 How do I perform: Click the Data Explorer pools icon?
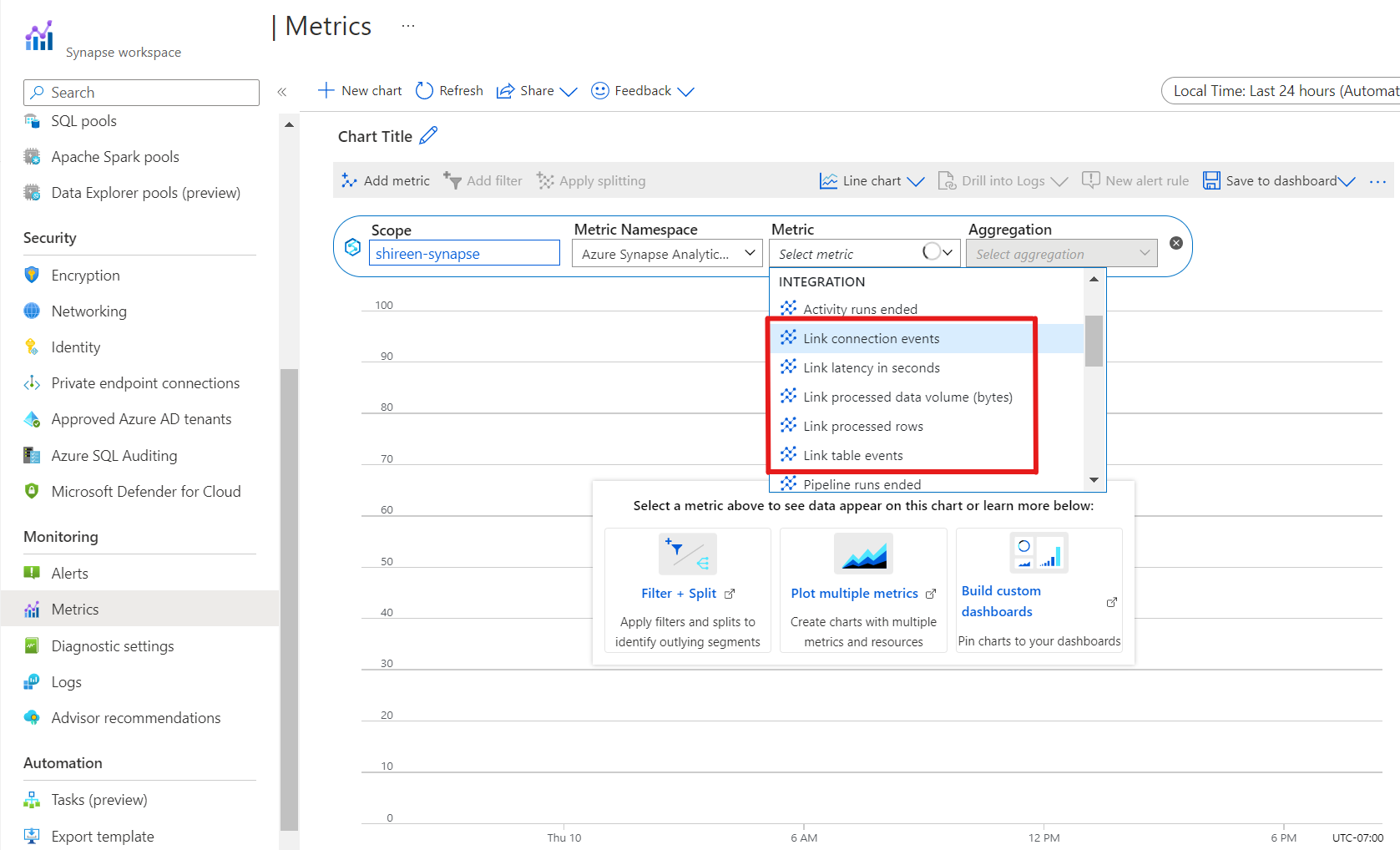pos(32,193)
